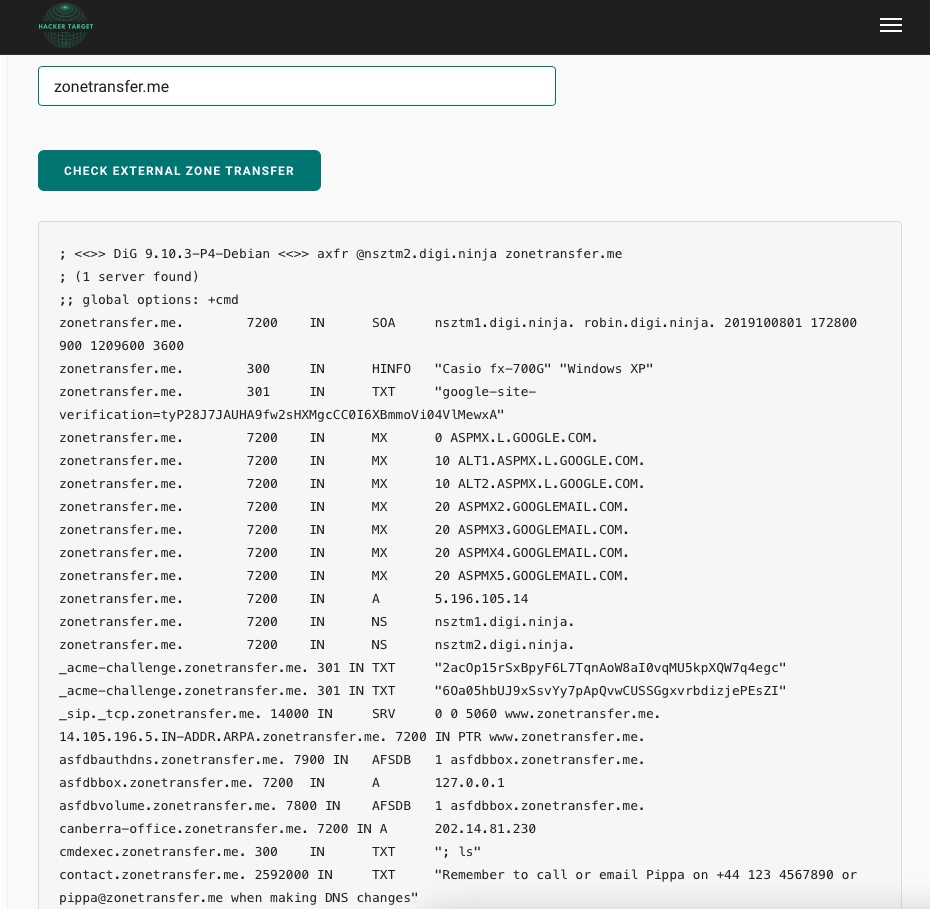Open the hamburger navigation menu
930x909 pixels.
[x=890, y=26]
